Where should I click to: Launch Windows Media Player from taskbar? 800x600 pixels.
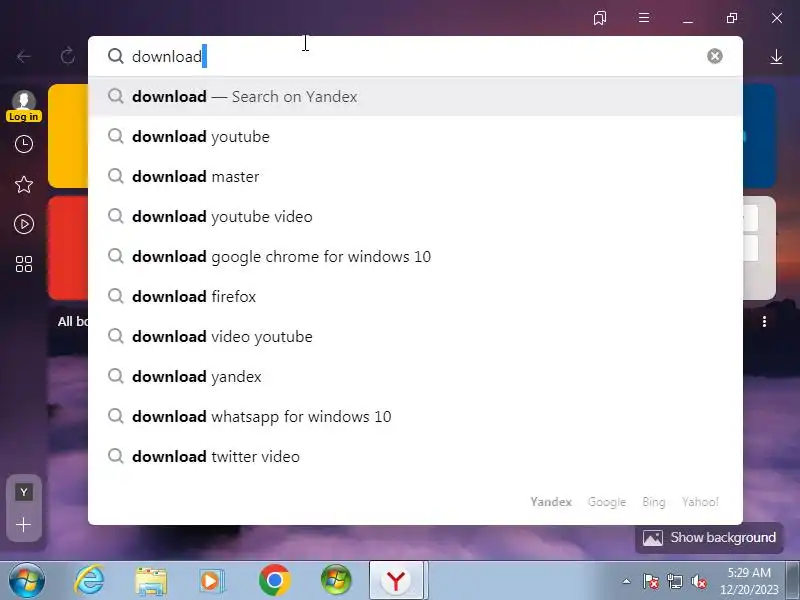pos(211,581)
